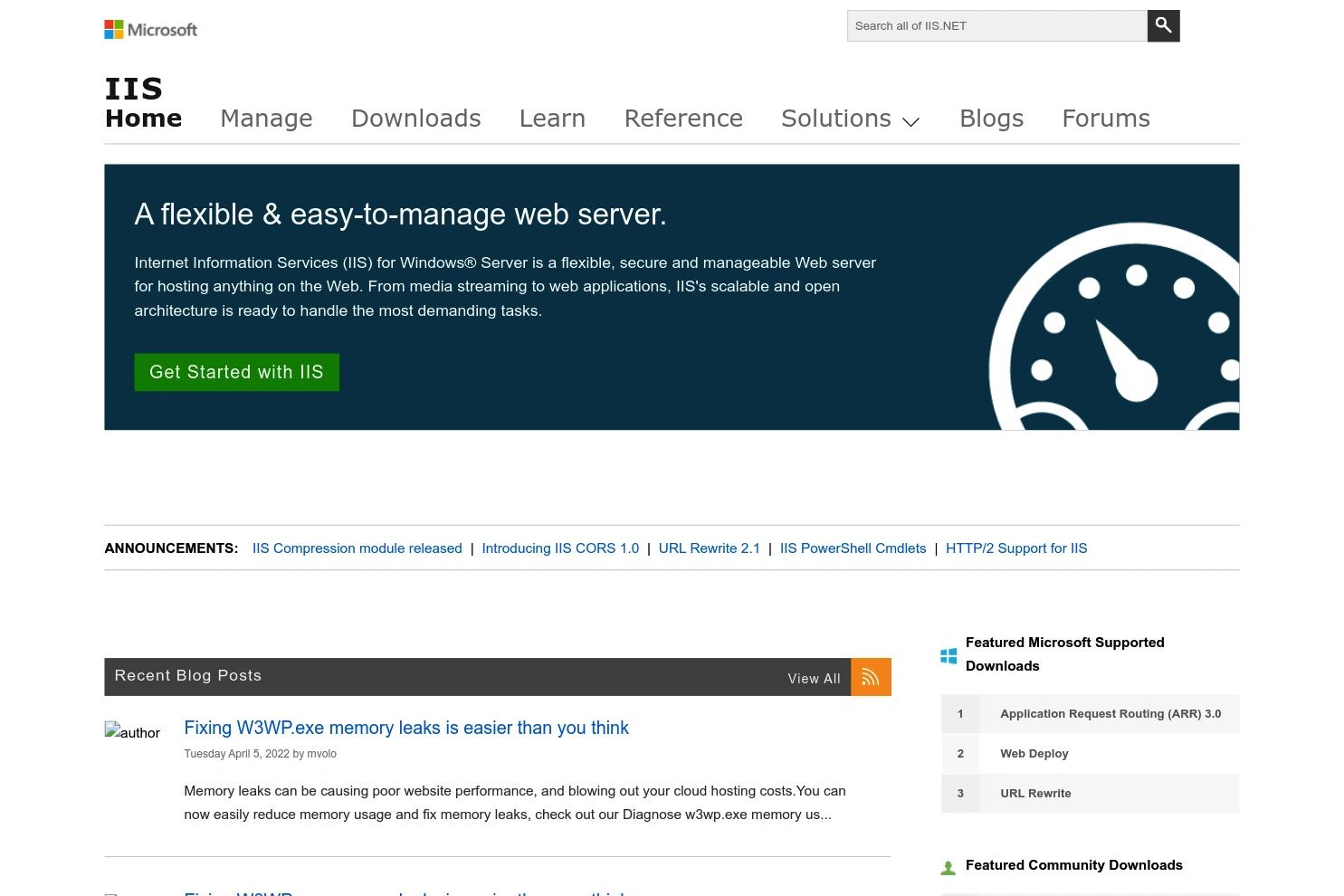Open the Blogs navigation item

coord(991,119)
